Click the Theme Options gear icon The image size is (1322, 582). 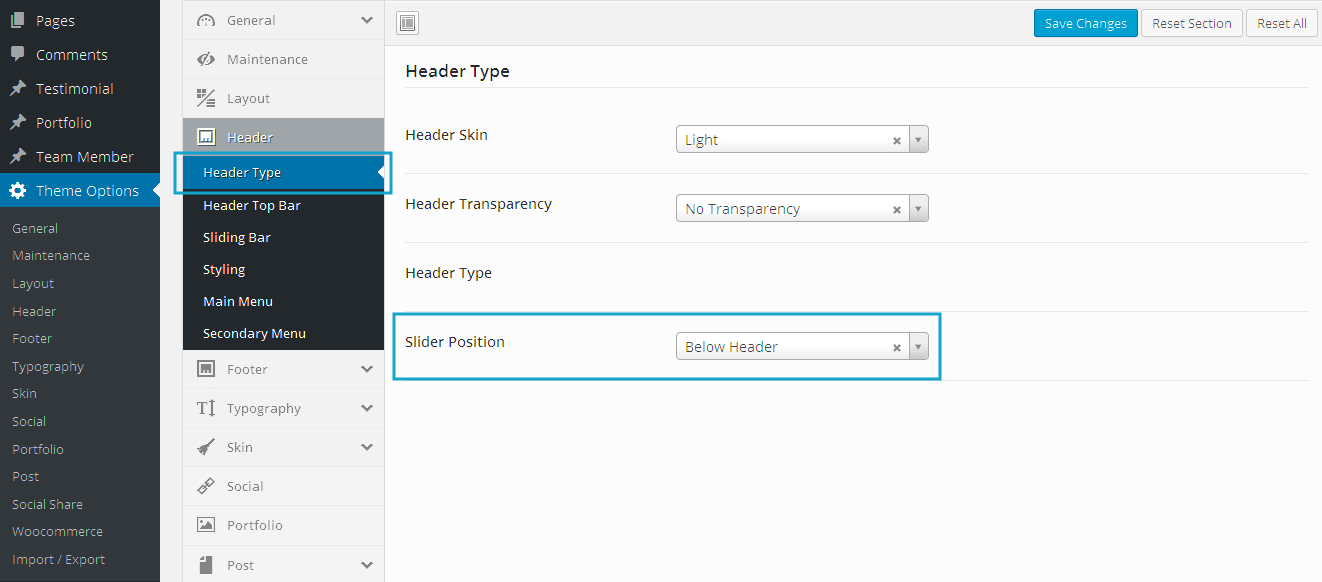[x=18, y=191]
